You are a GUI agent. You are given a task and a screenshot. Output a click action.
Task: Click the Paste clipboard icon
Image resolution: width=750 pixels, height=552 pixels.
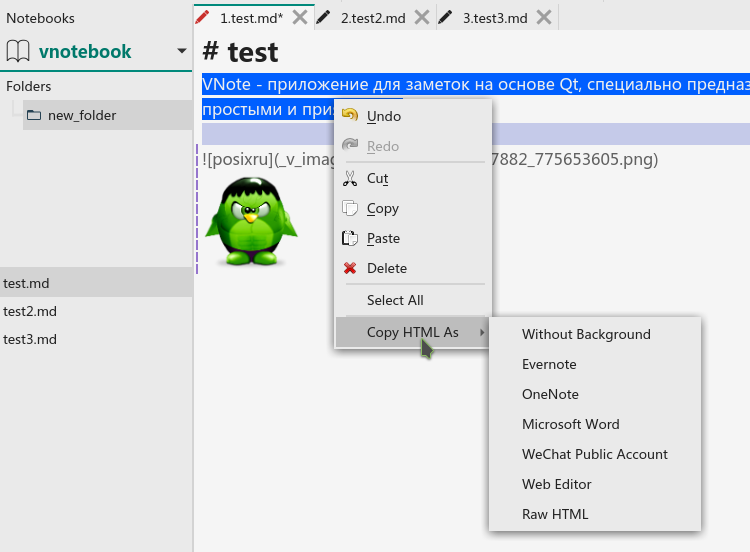pyautogui.click(x=350, y=238)
